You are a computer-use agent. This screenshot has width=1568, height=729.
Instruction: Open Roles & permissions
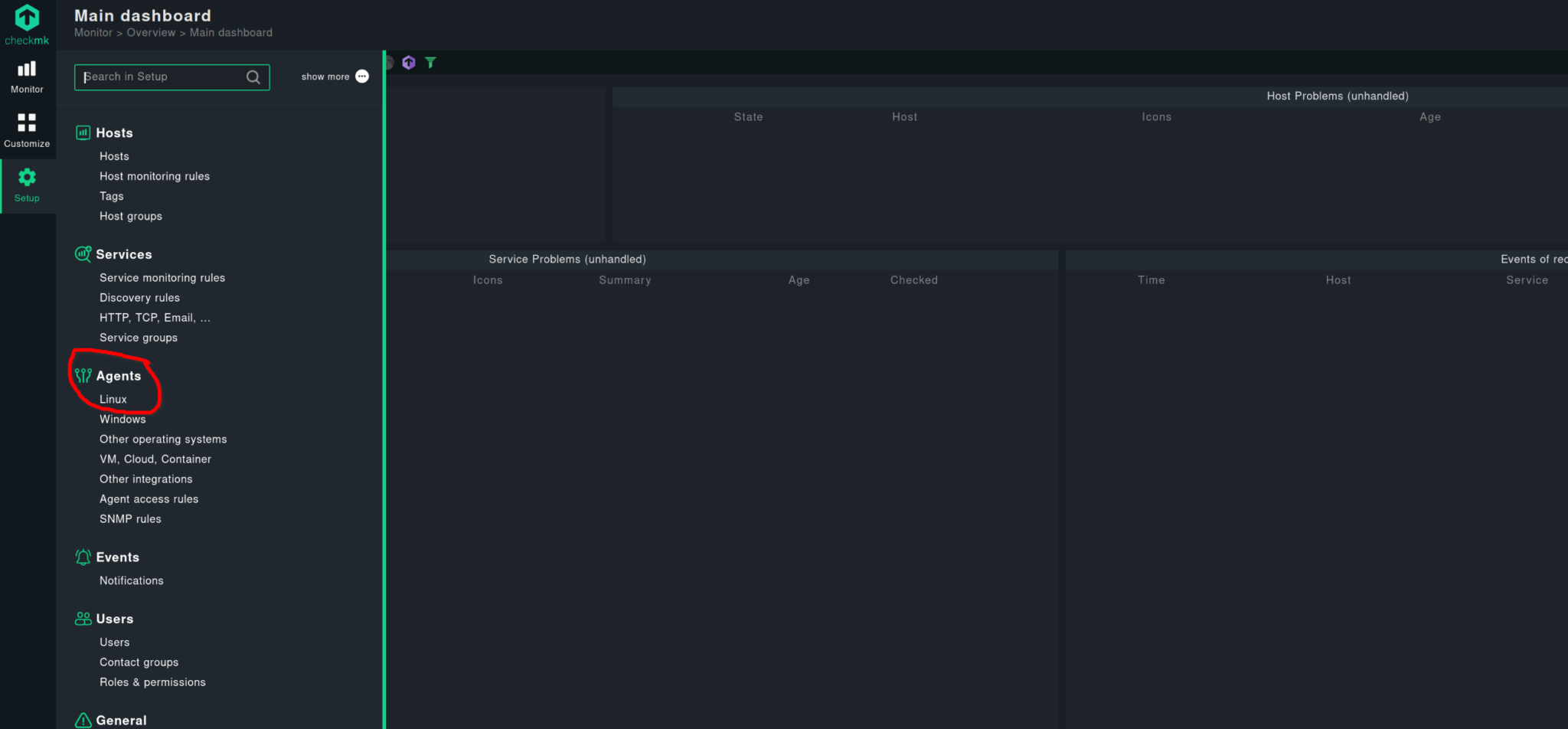point(152,682)
